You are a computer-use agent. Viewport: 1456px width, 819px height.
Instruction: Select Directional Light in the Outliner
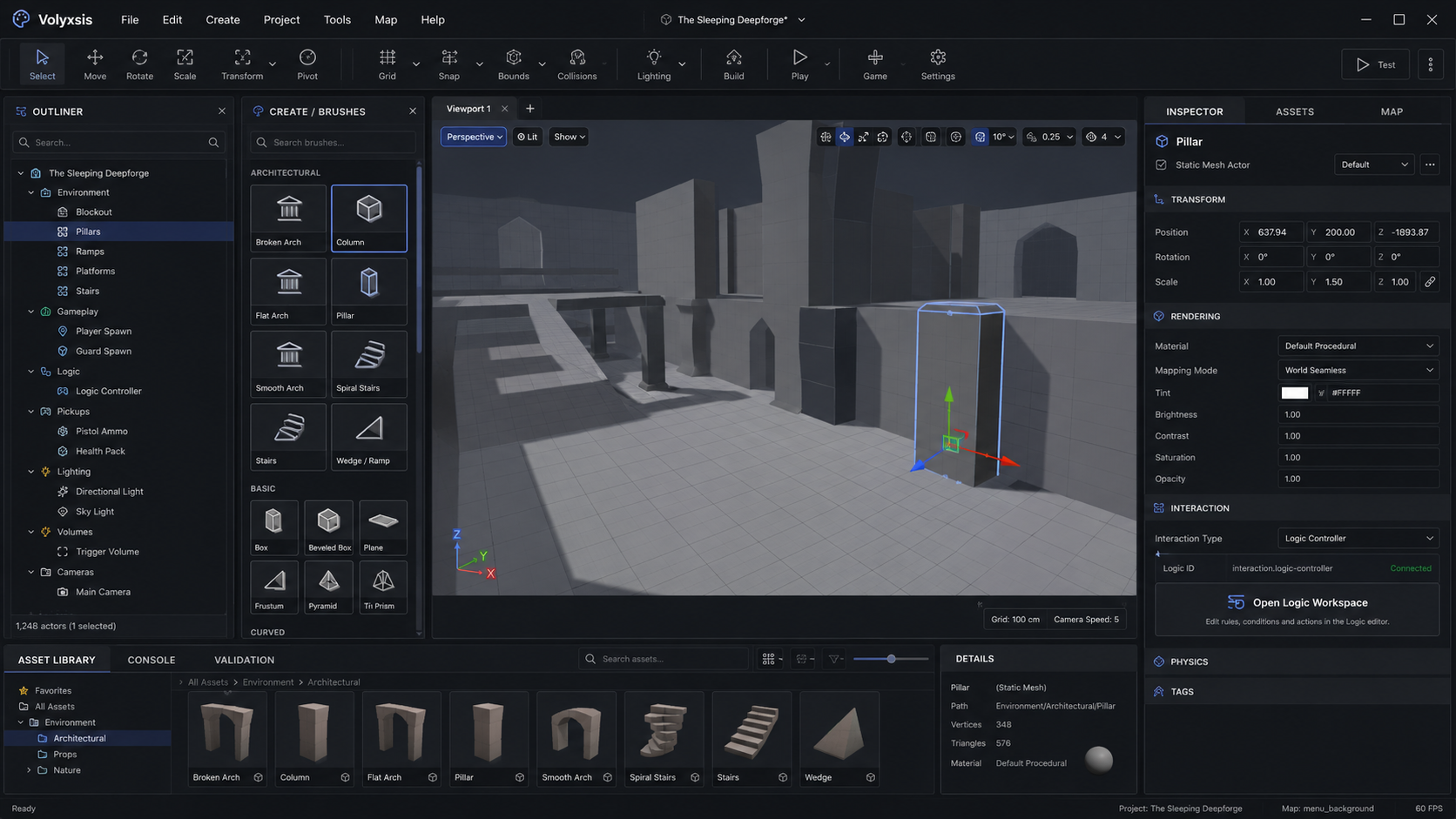(110, 492)
